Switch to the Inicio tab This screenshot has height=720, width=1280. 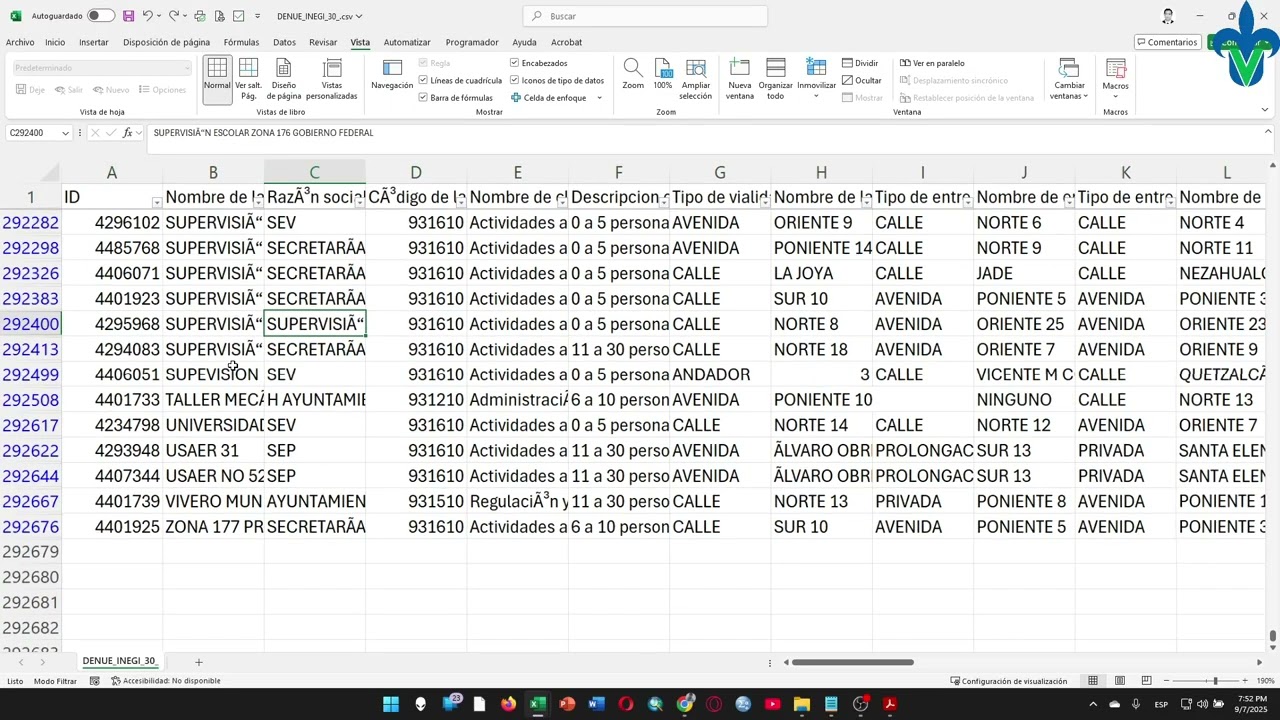(x=55, y=42)
